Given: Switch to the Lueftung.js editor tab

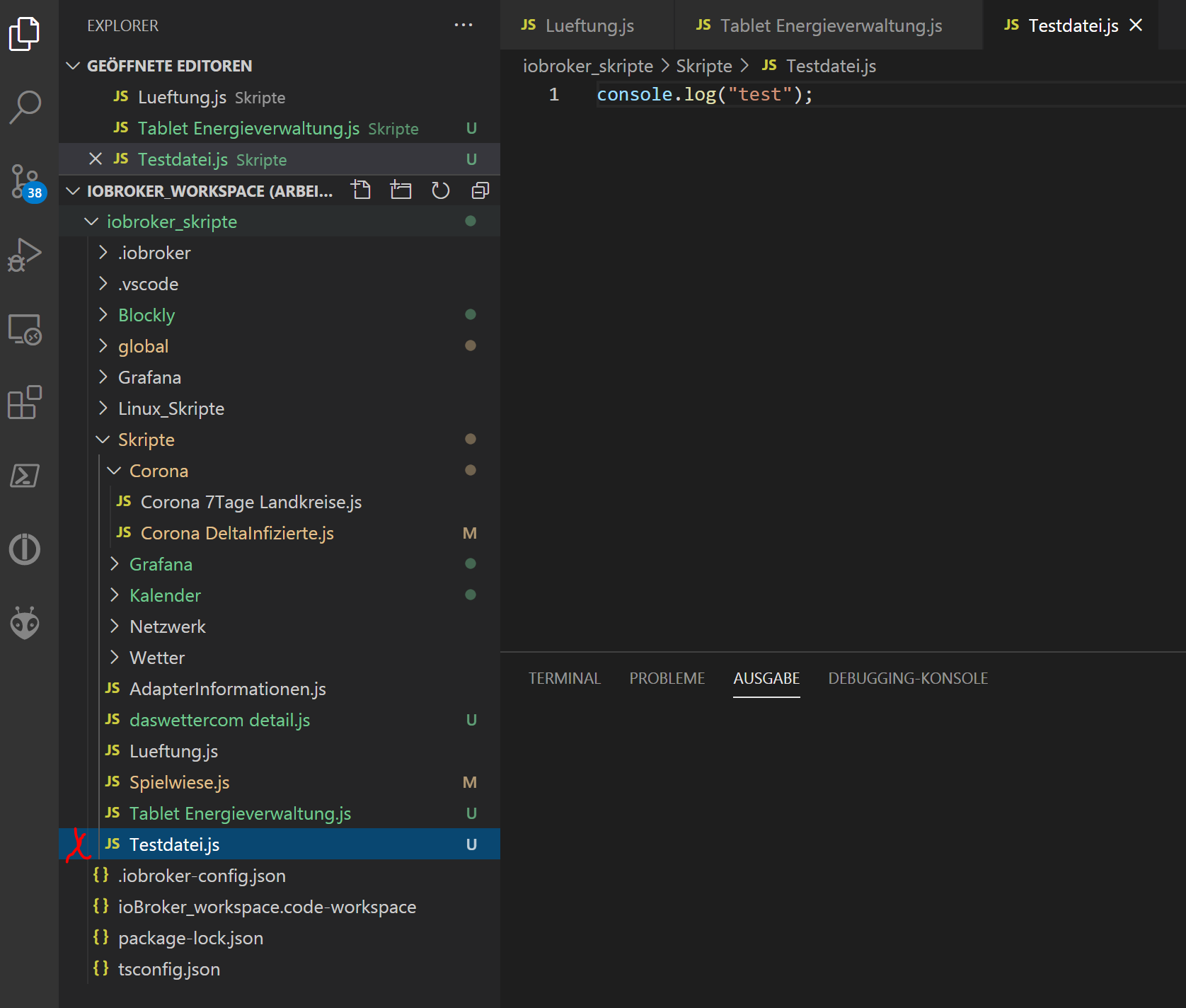Looking at the screenshot, I should (587, 25).
